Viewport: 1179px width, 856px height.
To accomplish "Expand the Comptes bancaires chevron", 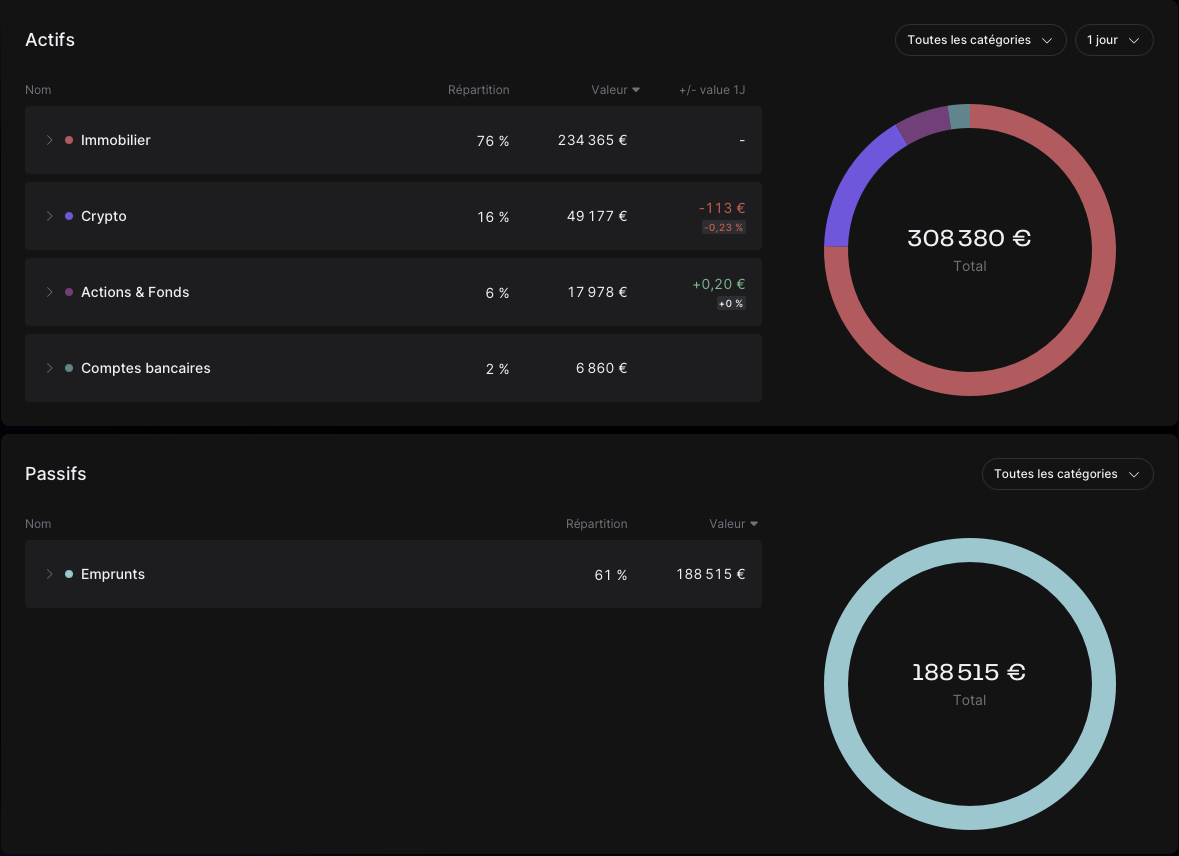I will tap(49, 368).
